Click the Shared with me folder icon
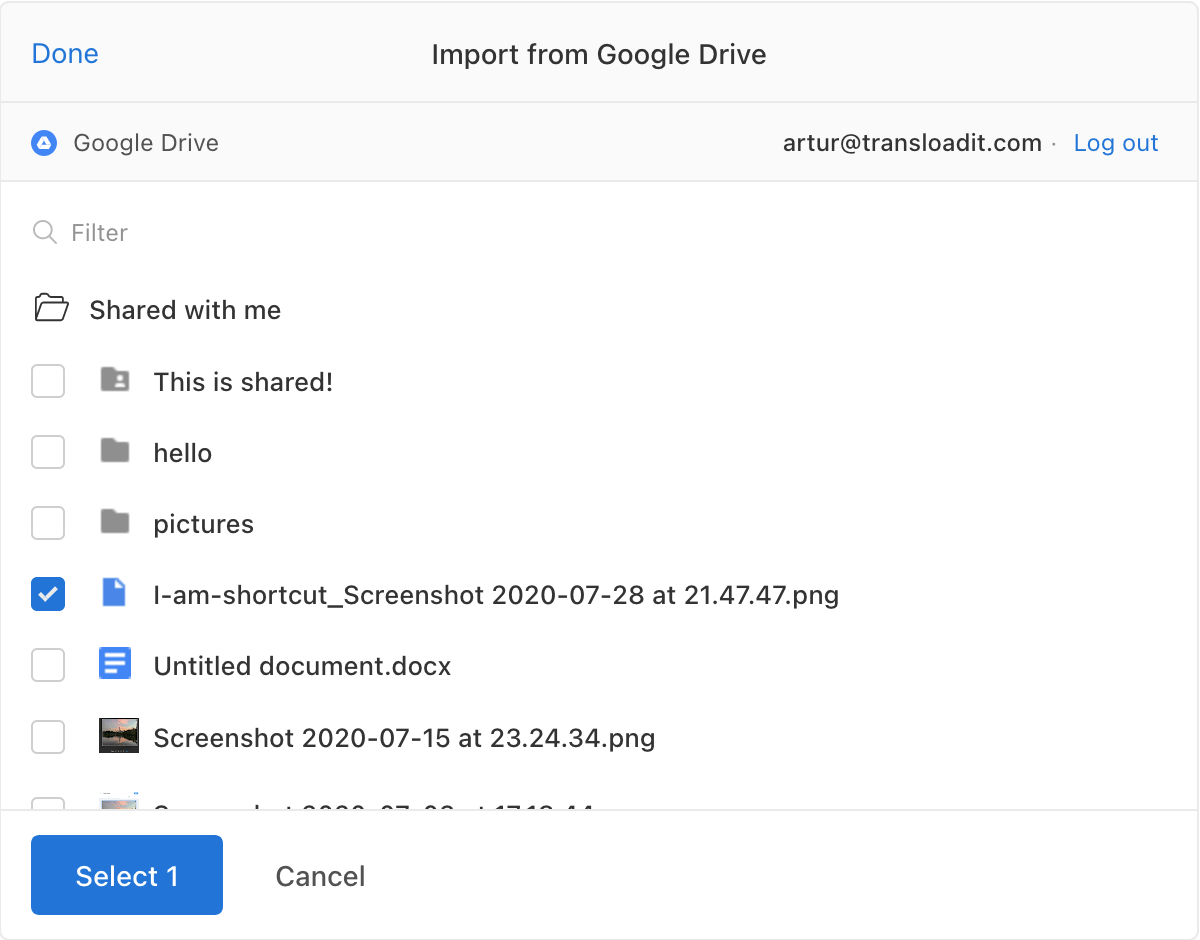The height and width of the screenshot is (940, 1200). click(51, 308)
